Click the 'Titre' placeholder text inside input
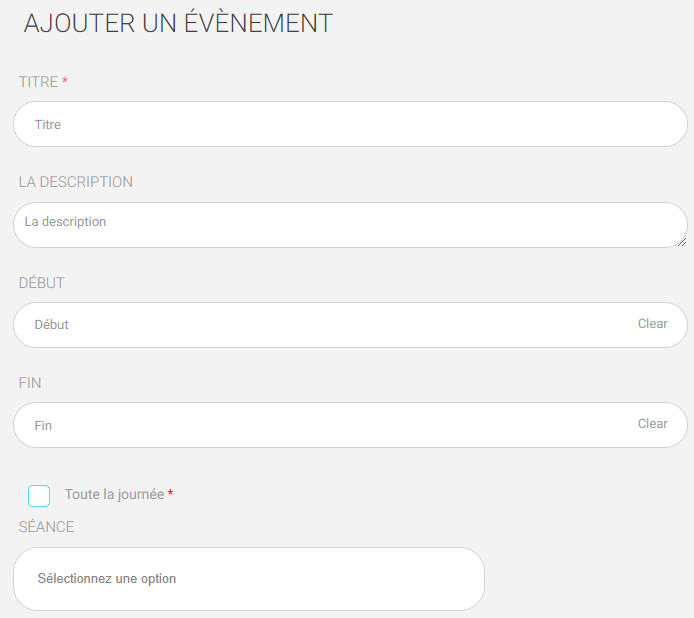This screenshot has height=618, width=694. pyautogui.click(x=48, y=125)
